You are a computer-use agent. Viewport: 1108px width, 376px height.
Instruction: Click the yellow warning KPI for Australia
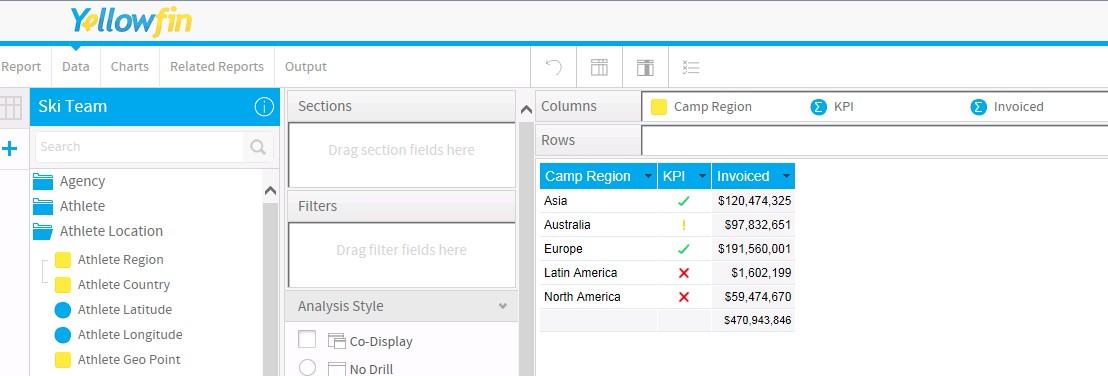[x=683, y=225]
